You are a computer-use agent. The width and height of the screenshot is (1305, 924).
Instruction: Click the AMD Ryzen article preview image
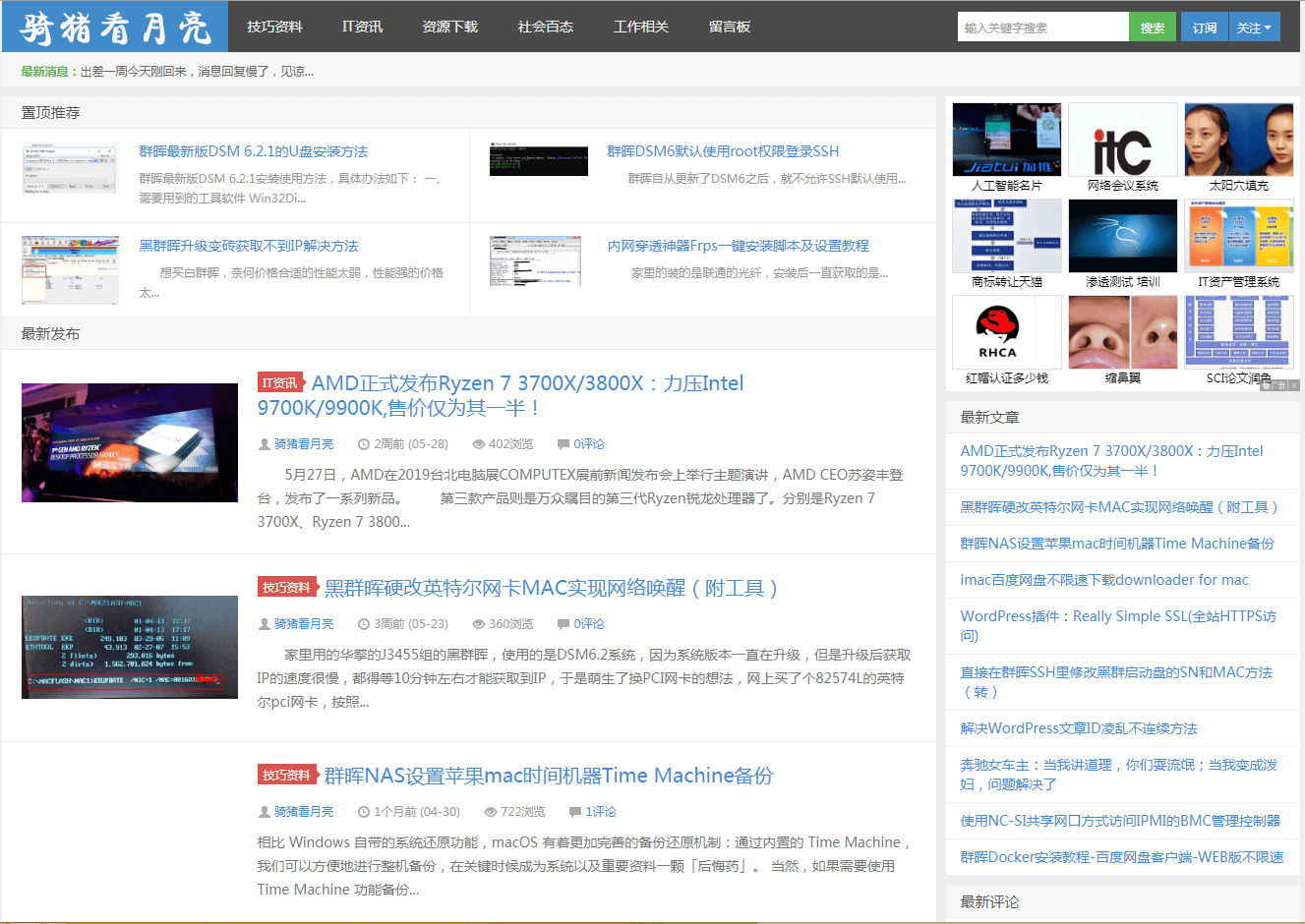pyautogui.click(x=129, y=442)
